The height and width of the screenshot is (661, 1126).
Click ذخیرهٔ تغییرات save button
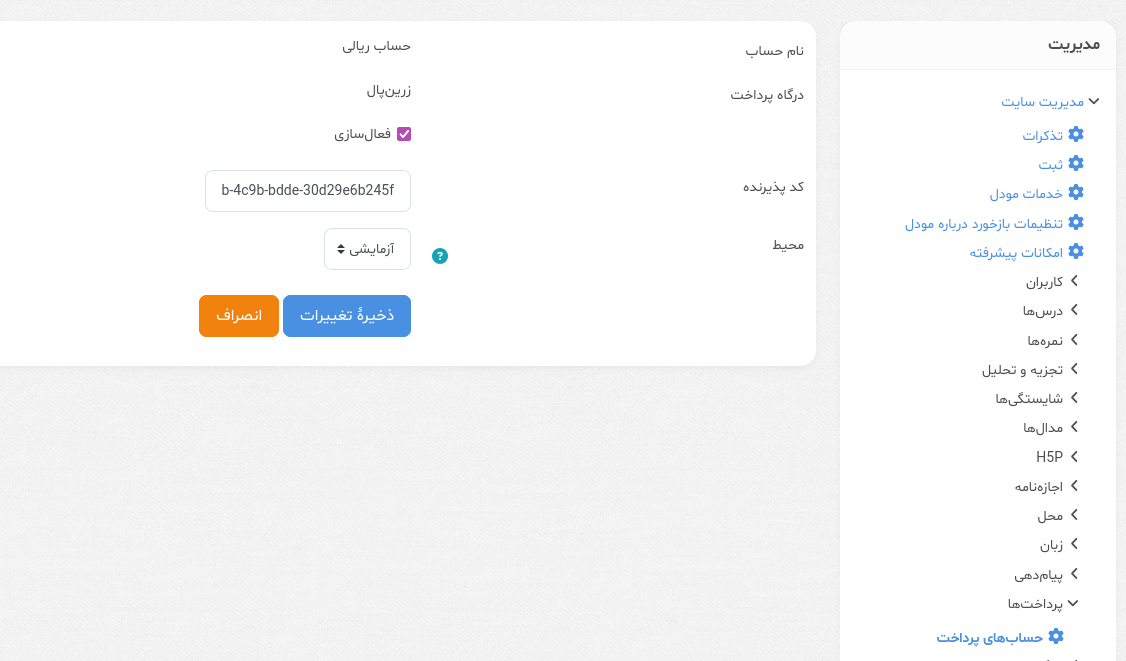tap(347, 316)
